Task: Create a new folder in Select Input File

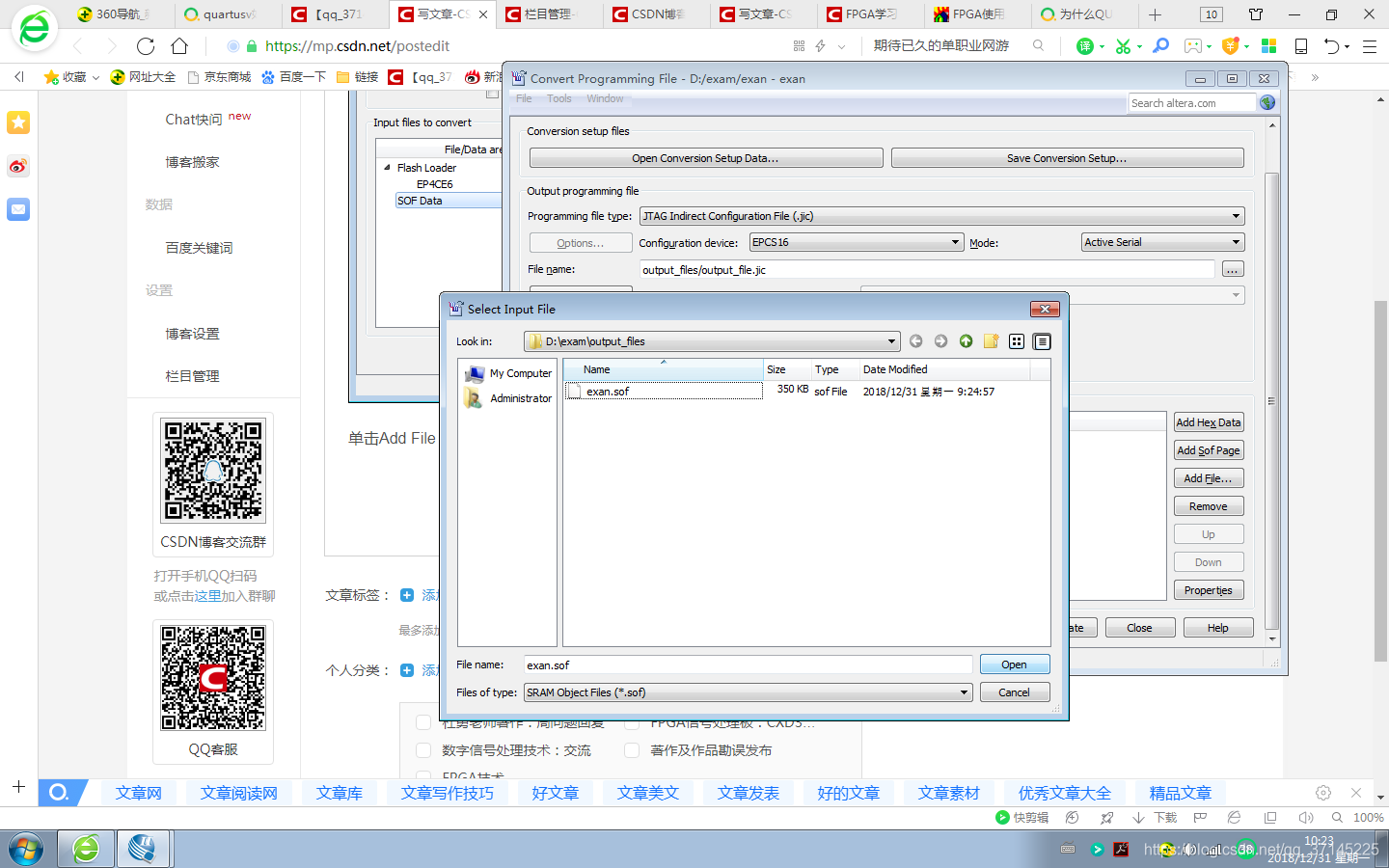Action: (991, 340)
